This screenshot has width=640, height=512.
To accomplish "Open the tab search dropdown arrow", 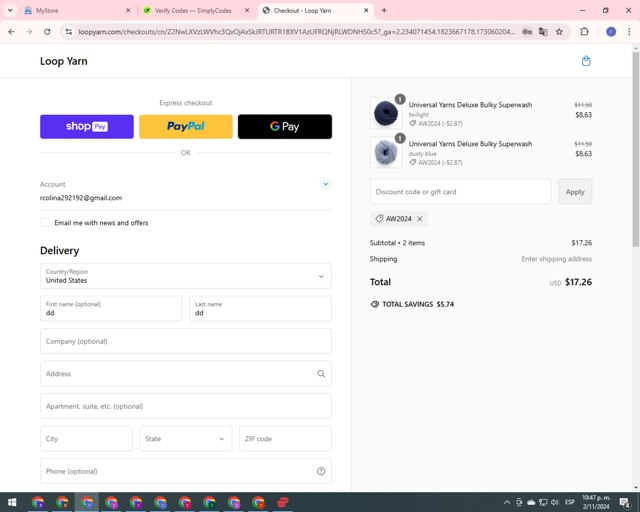I will click(10, 10).
